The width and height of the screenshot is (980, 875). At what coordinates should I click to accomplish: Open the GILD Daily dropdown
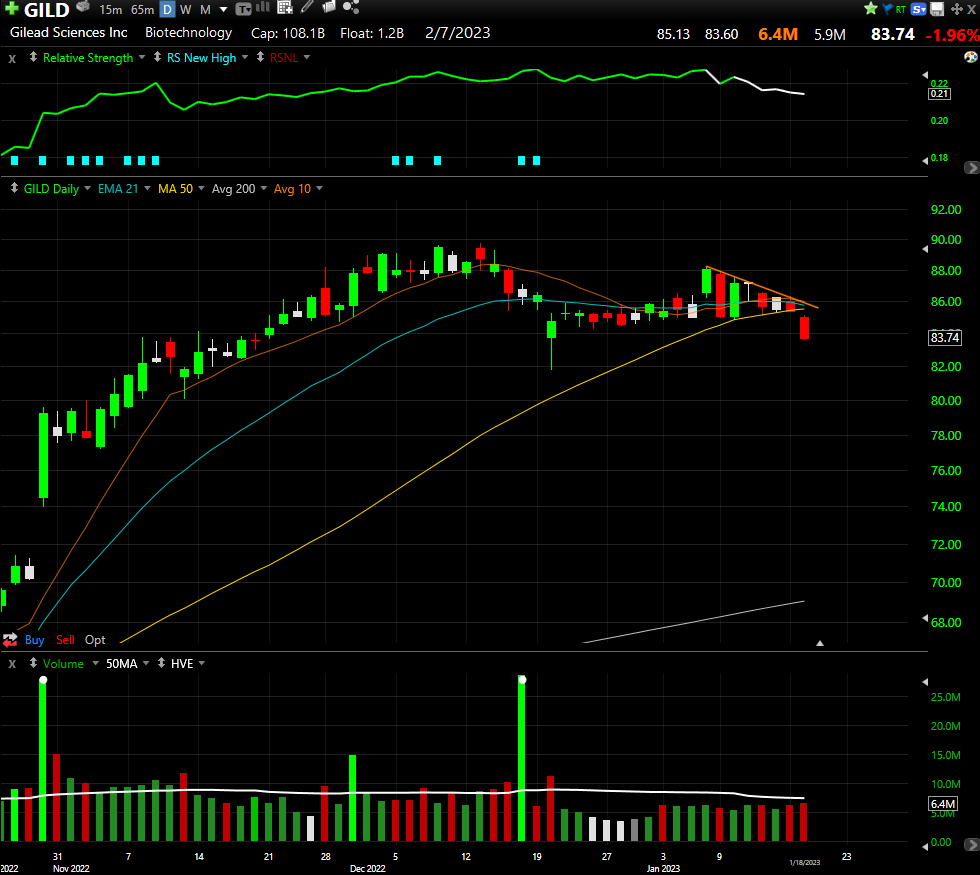tap(88, 188)
